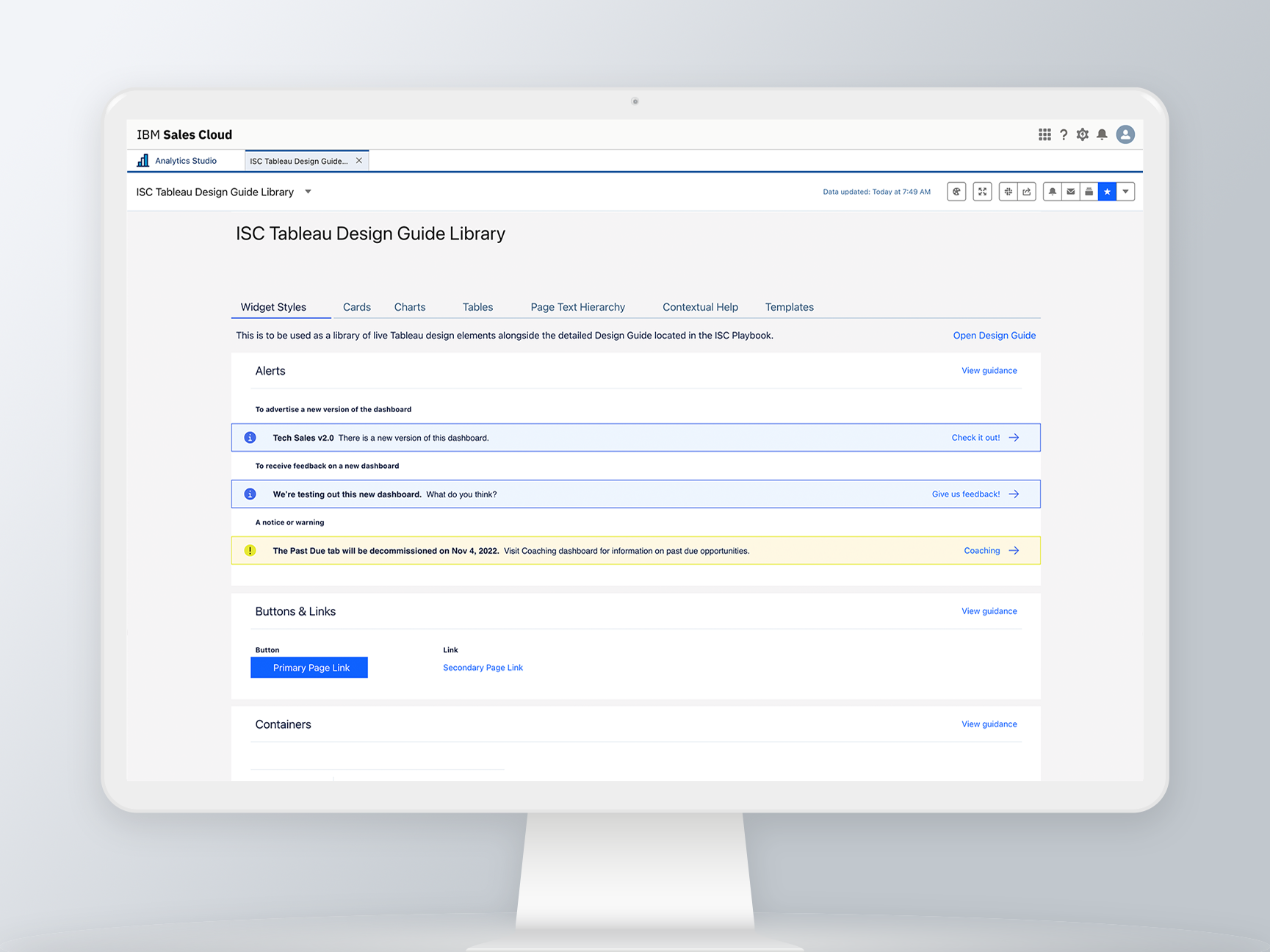The height and width of the screenshot is (952, 1270).
Task: Click the 'ISC Tableau Design Guide Library' page title
Action: click(370, 234)
